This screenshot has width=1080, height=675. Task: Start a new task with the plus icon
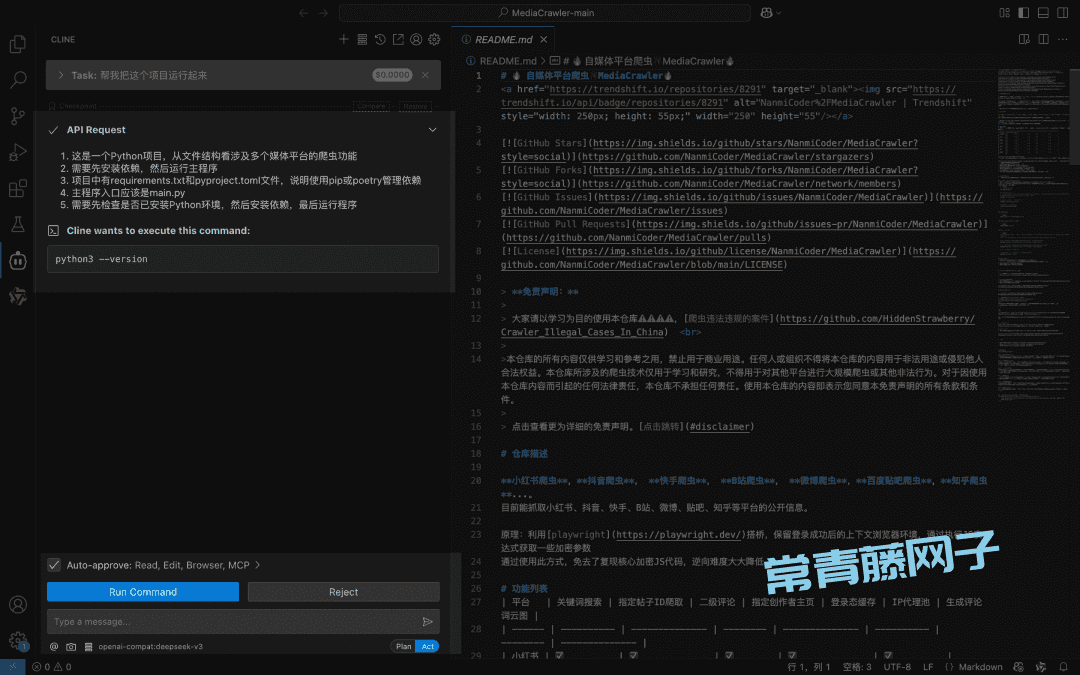click(343, 39)
